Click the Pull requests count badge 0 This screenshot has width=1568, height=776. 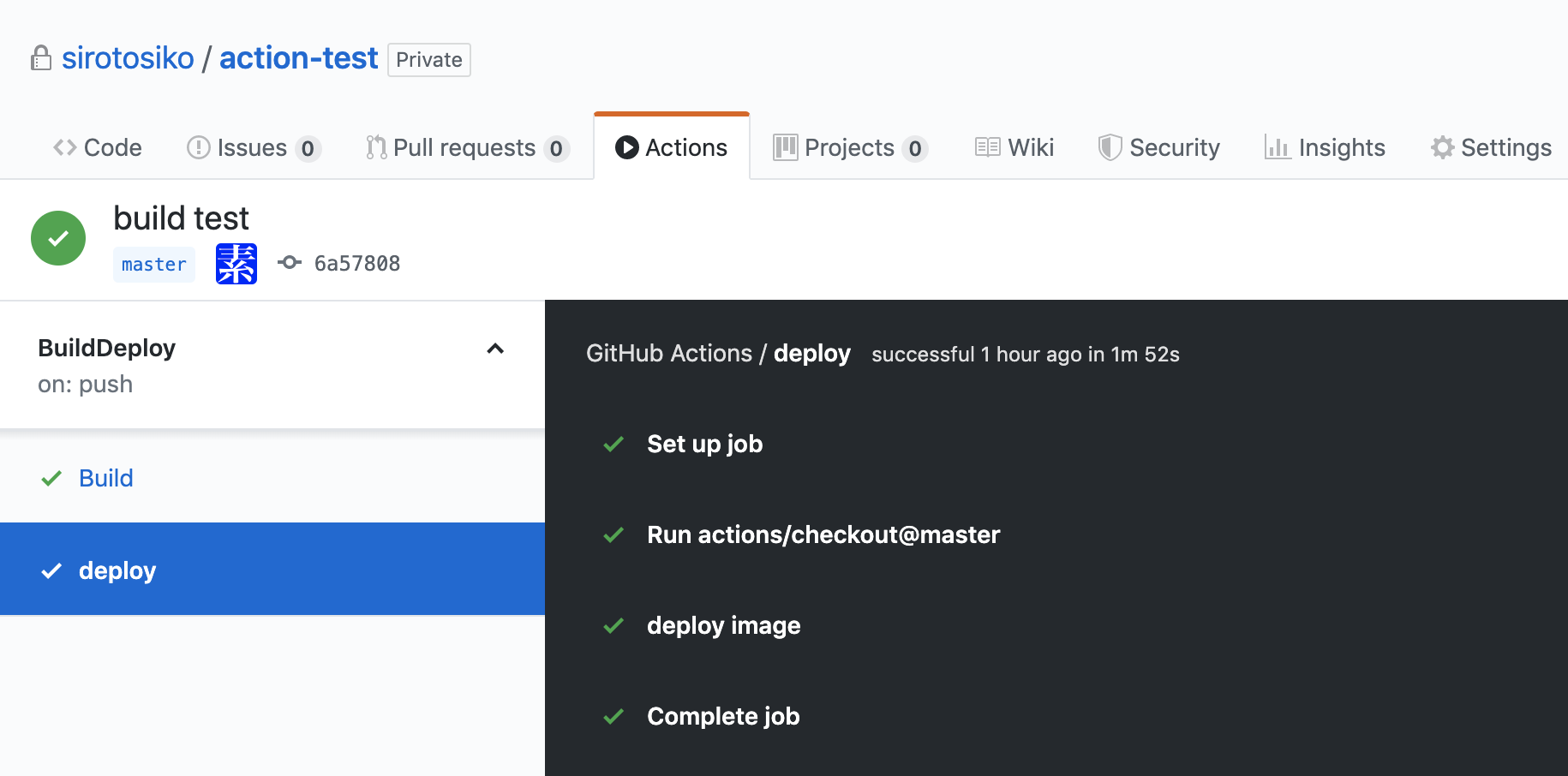[556, 148]
